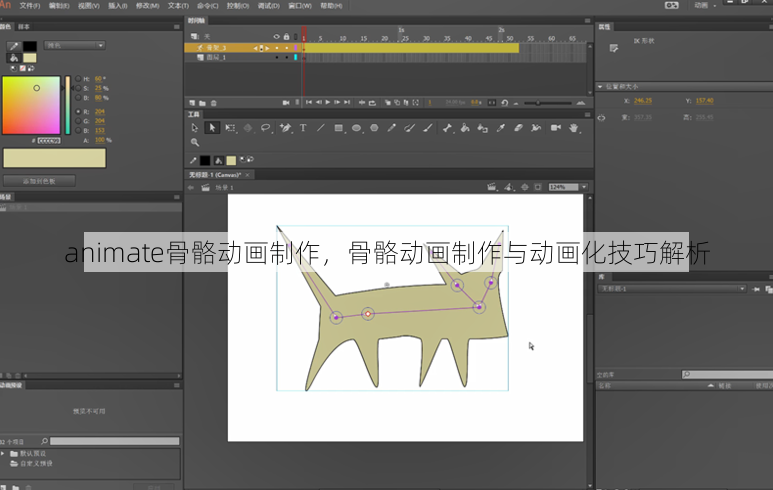Toggle onion skin in timeline
The image size is (773, 490).
[x=388, y=103]
